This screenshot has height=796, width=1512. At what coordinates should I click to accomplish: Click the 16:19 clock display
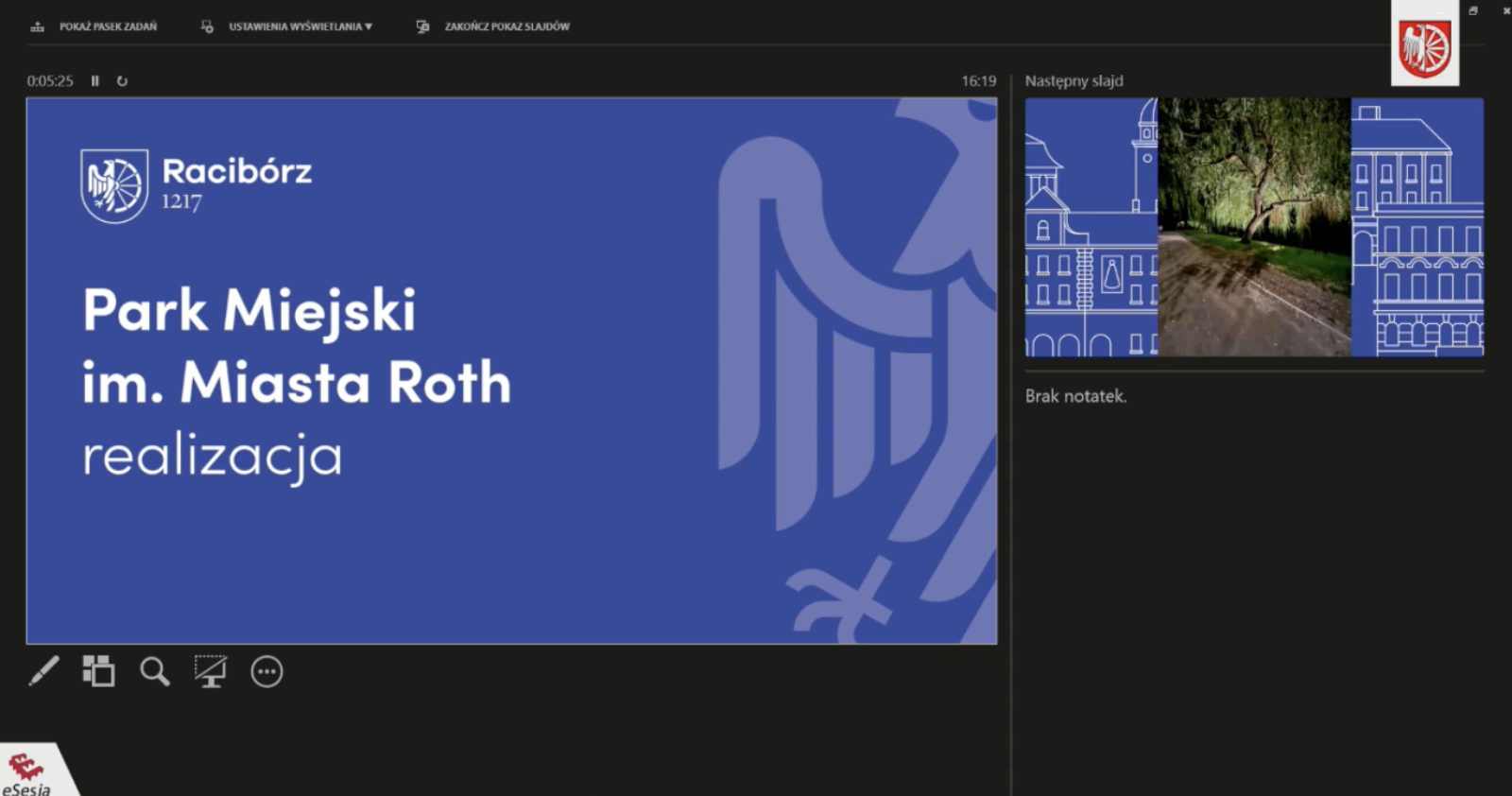(978, 81)
